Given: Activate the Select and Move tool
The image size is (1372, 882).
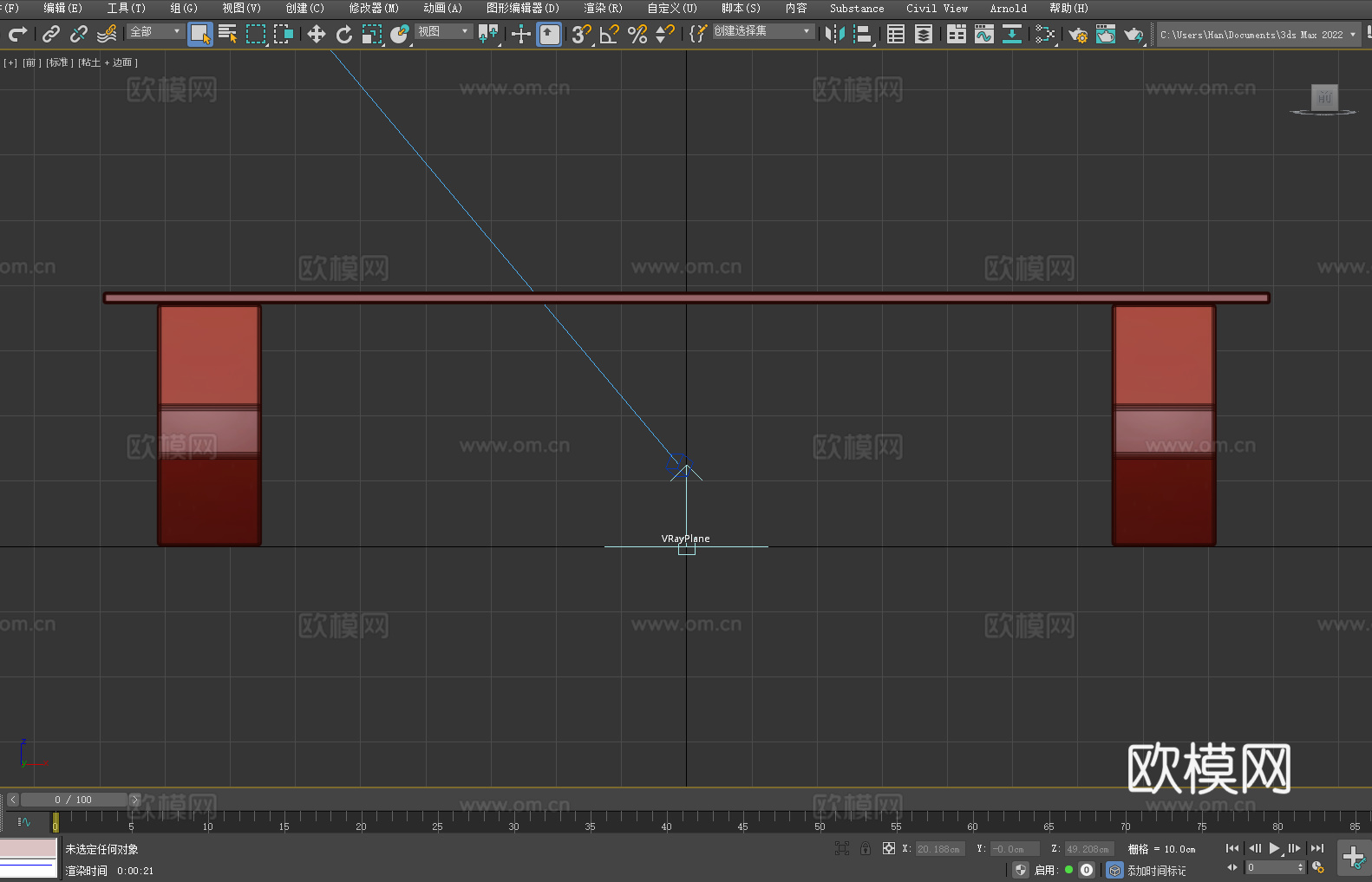Looking at the screenshot, I should [317, 34].
